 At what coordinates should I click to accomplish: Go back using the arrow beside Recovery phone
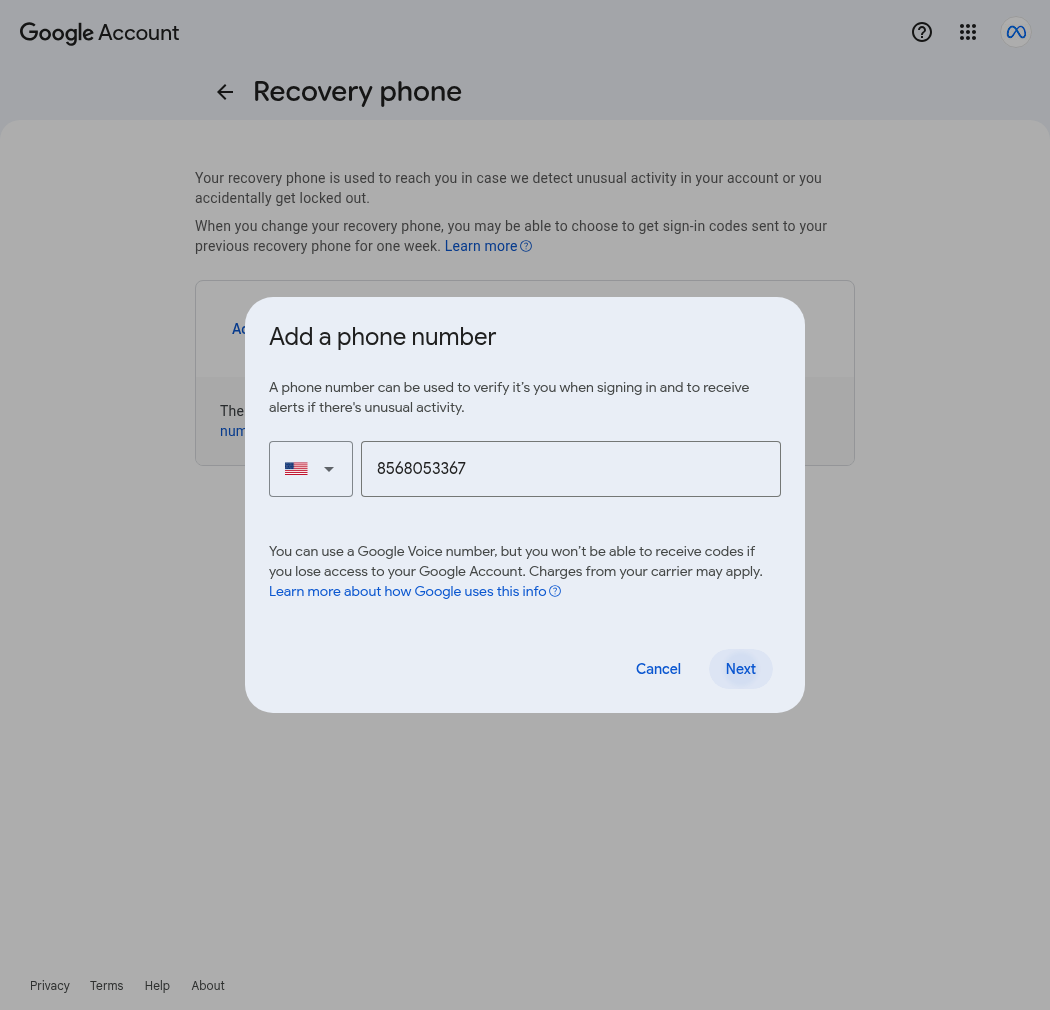[225, 92]
